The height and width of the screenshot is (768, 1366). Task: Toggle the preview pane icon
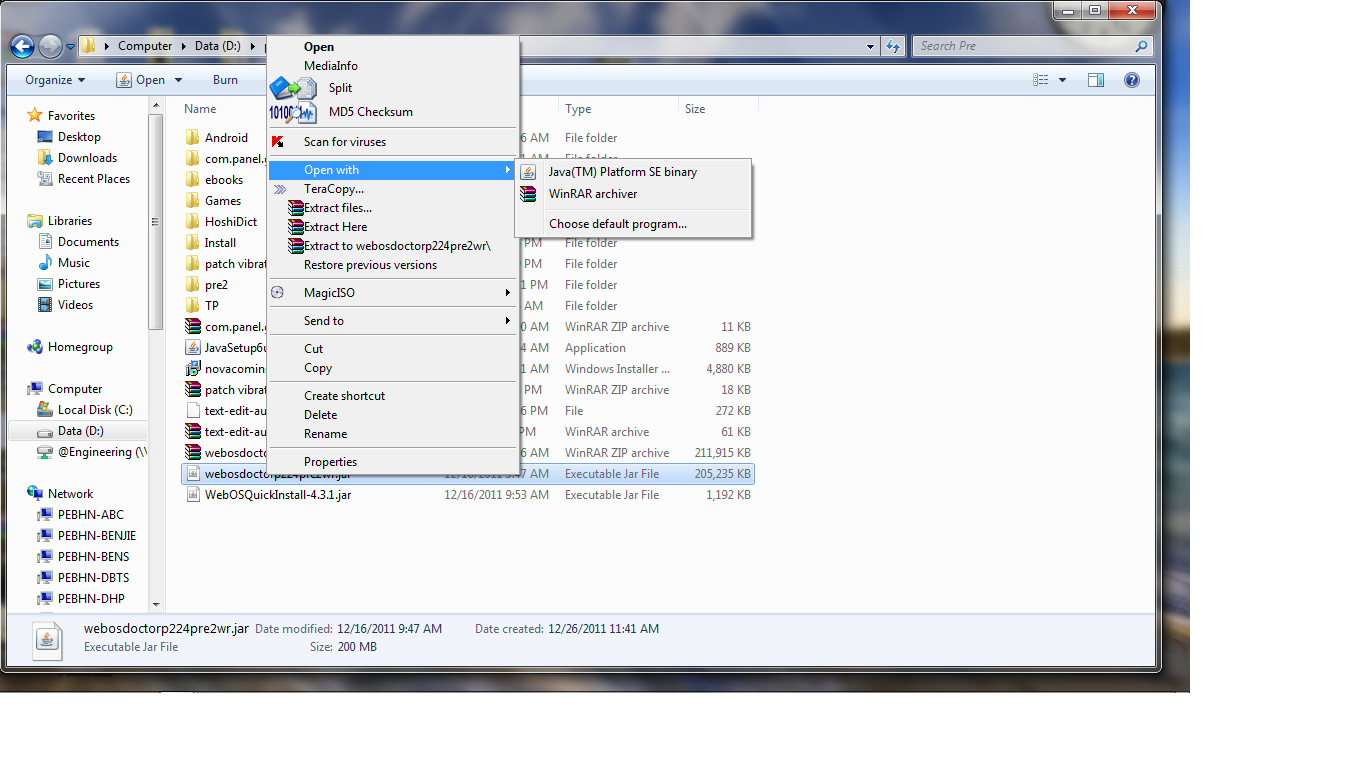(1096, 80)
